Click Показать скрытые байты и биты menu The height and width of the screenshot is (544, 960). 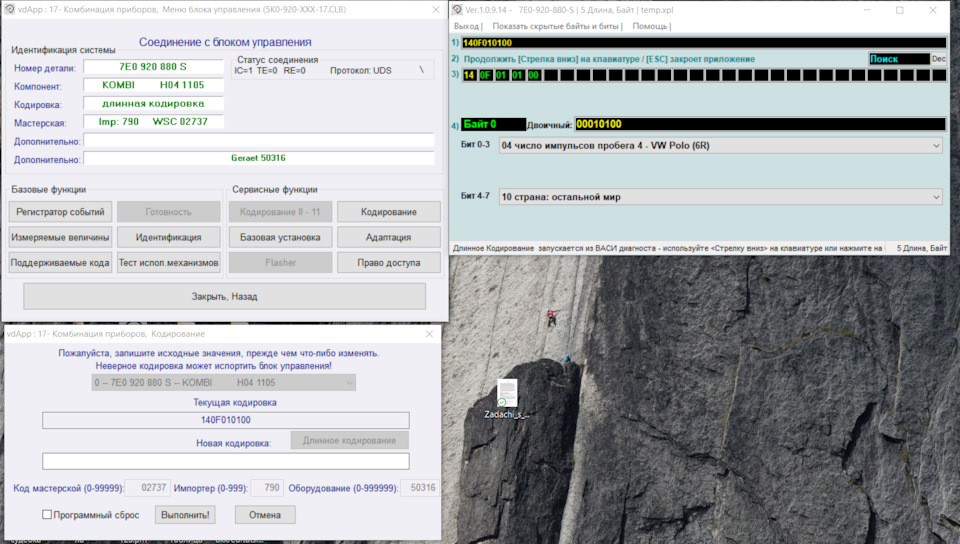click(557, 26)
